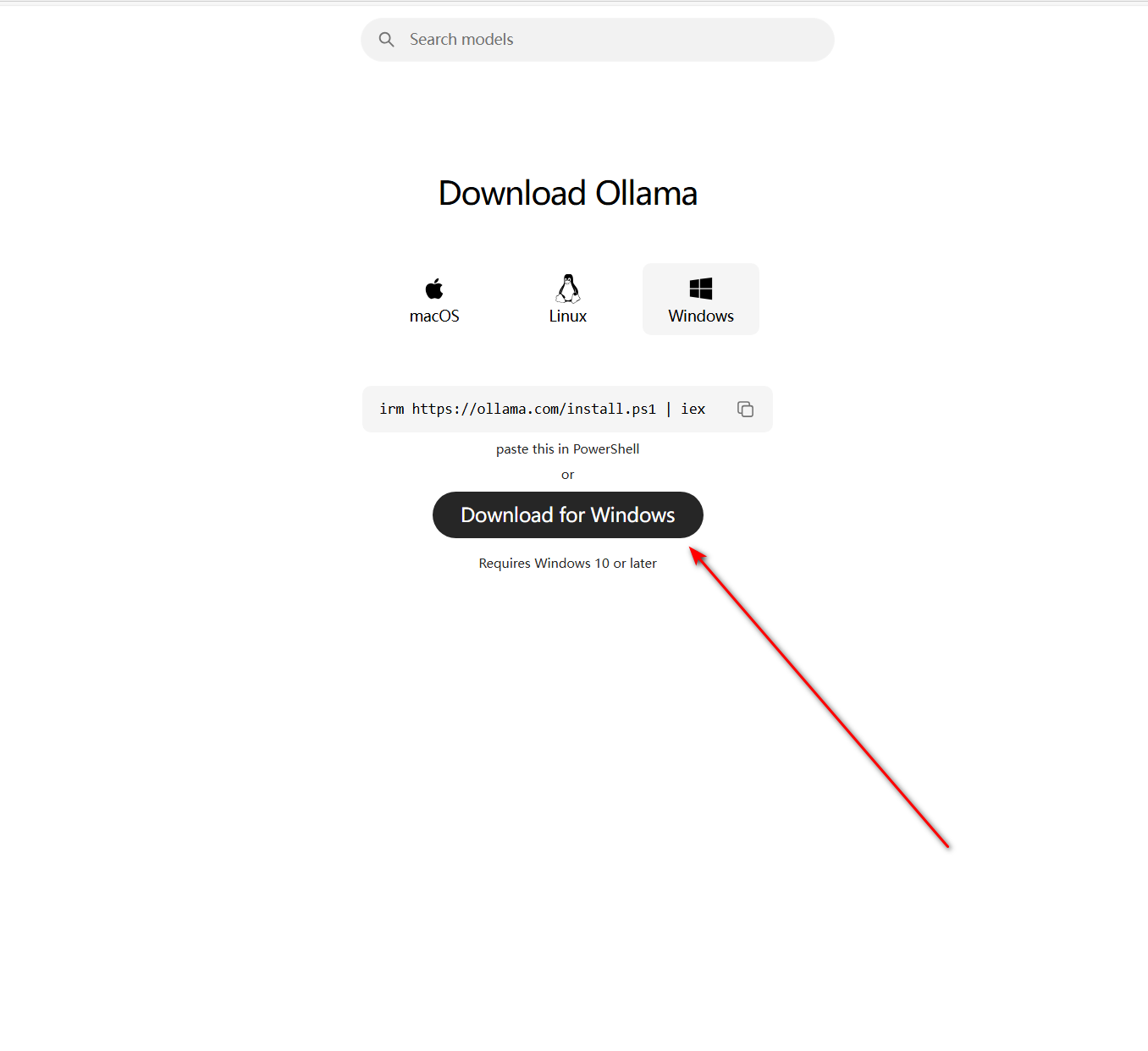Click the red arrow's tail end
Screen dimensions: 1148x1051
[947, 845]
